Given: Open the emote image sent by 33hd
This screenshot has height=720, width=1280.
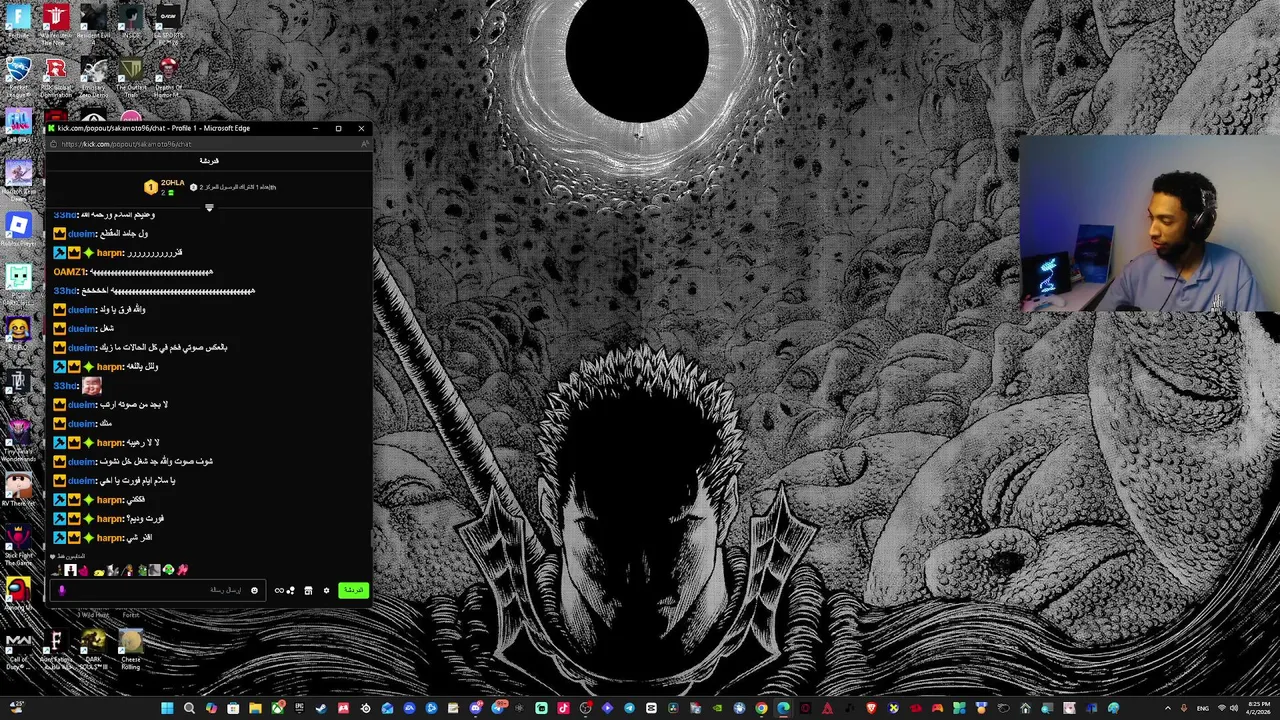Looking at the screenshot, I should pyautogui.click(x=92, y=385).
